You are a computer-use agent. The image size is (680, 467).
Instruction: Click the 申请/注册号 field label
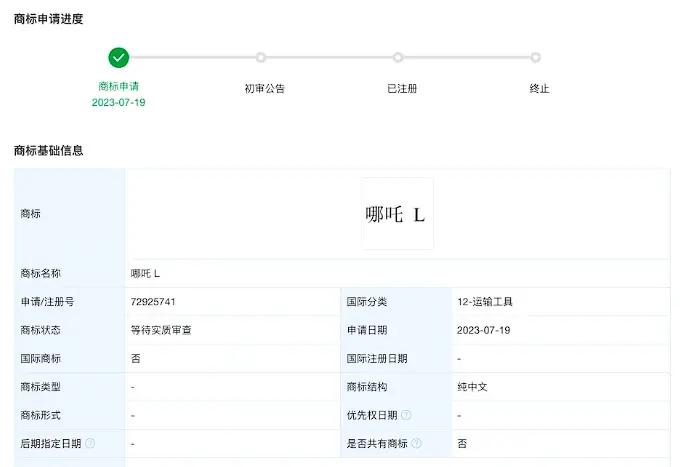[x=47, y=302]
